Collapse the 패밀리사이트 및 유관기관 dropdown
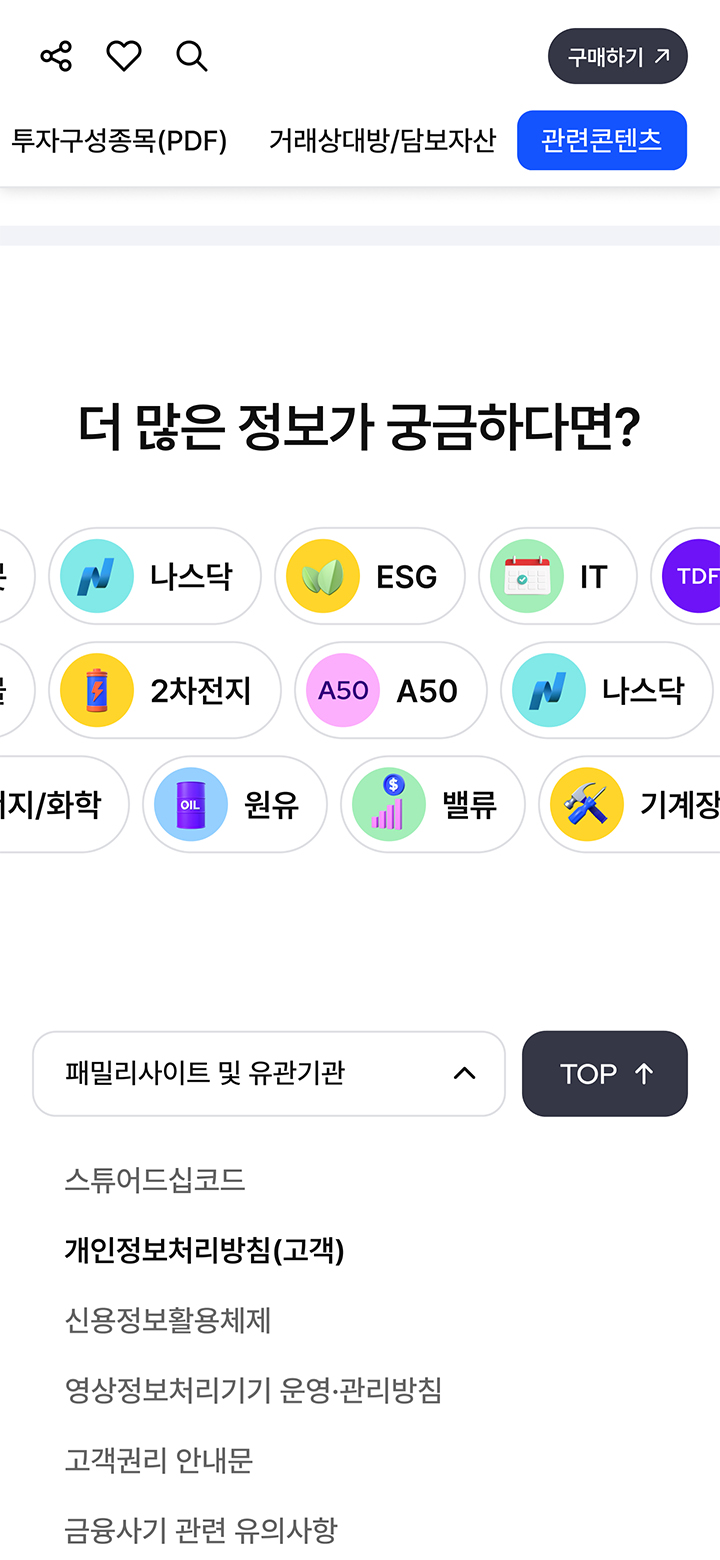 coord(269,1073)
